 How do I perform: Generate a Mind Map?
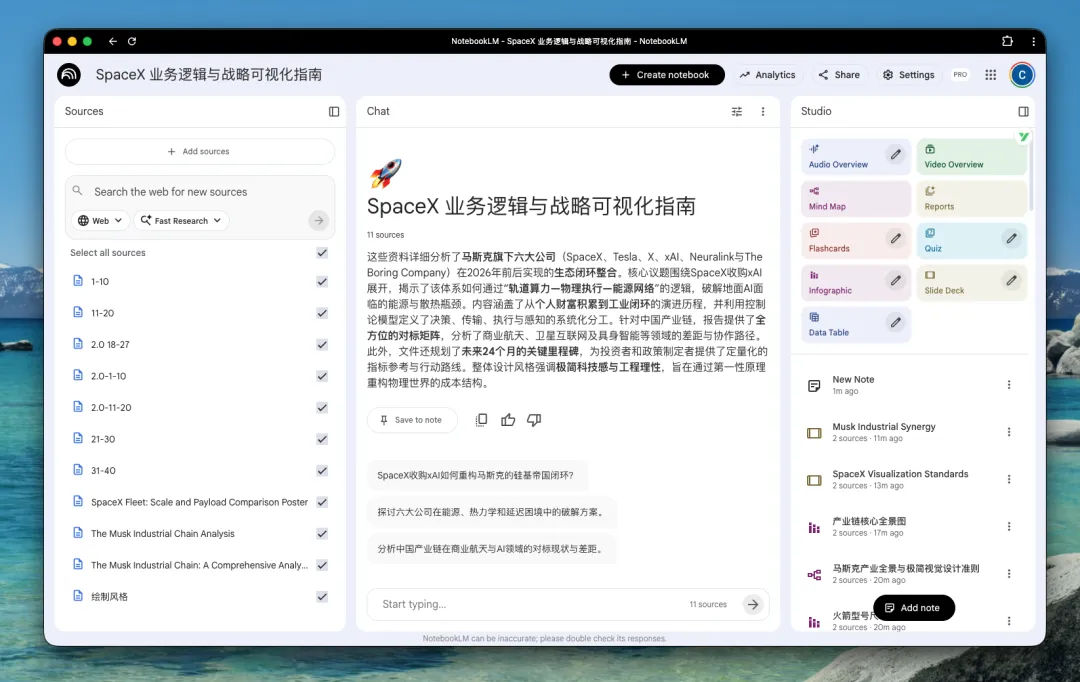point(855,198)
